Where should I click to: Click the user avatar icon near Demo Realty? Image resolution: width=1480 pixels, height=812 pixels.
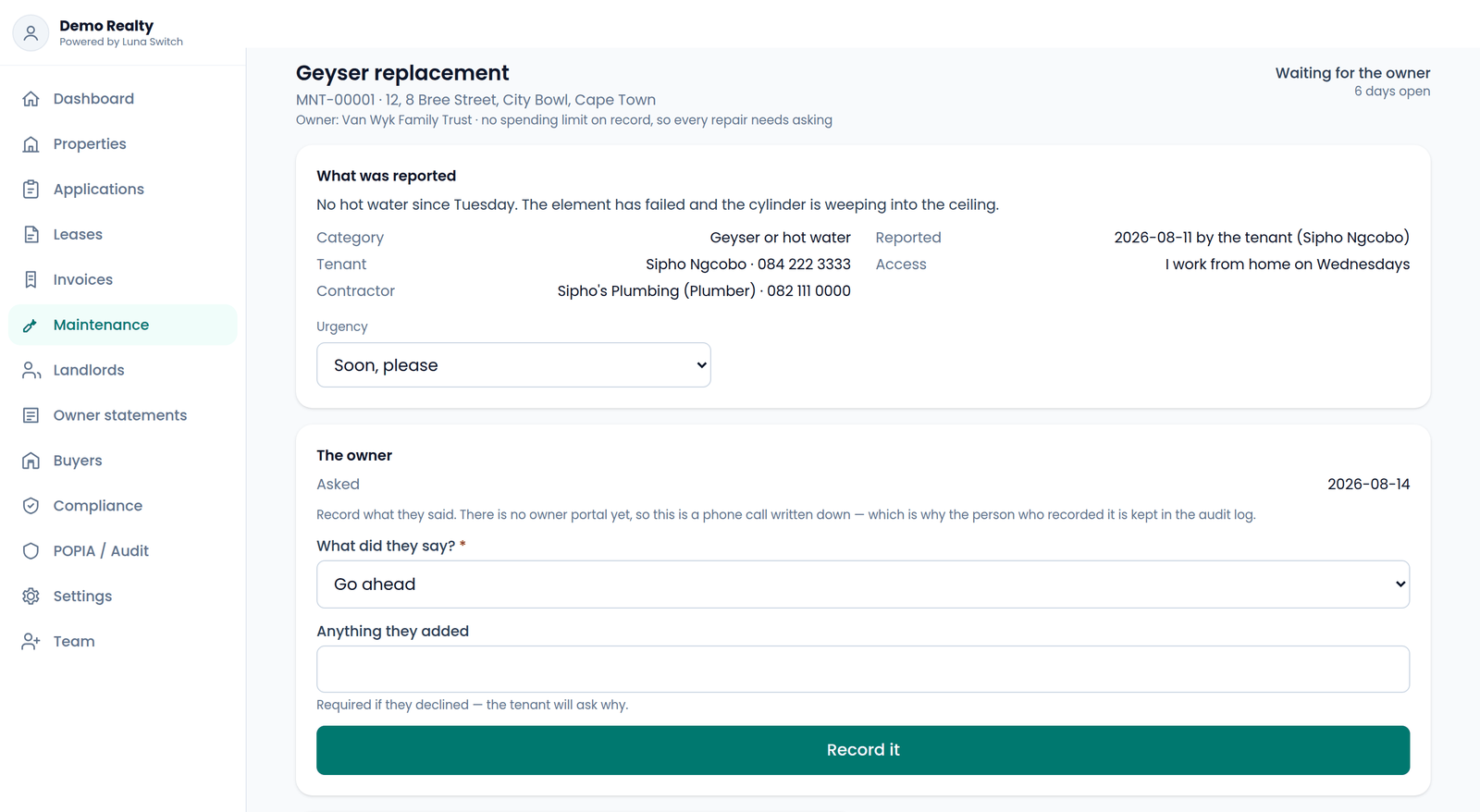click(31, 33)
